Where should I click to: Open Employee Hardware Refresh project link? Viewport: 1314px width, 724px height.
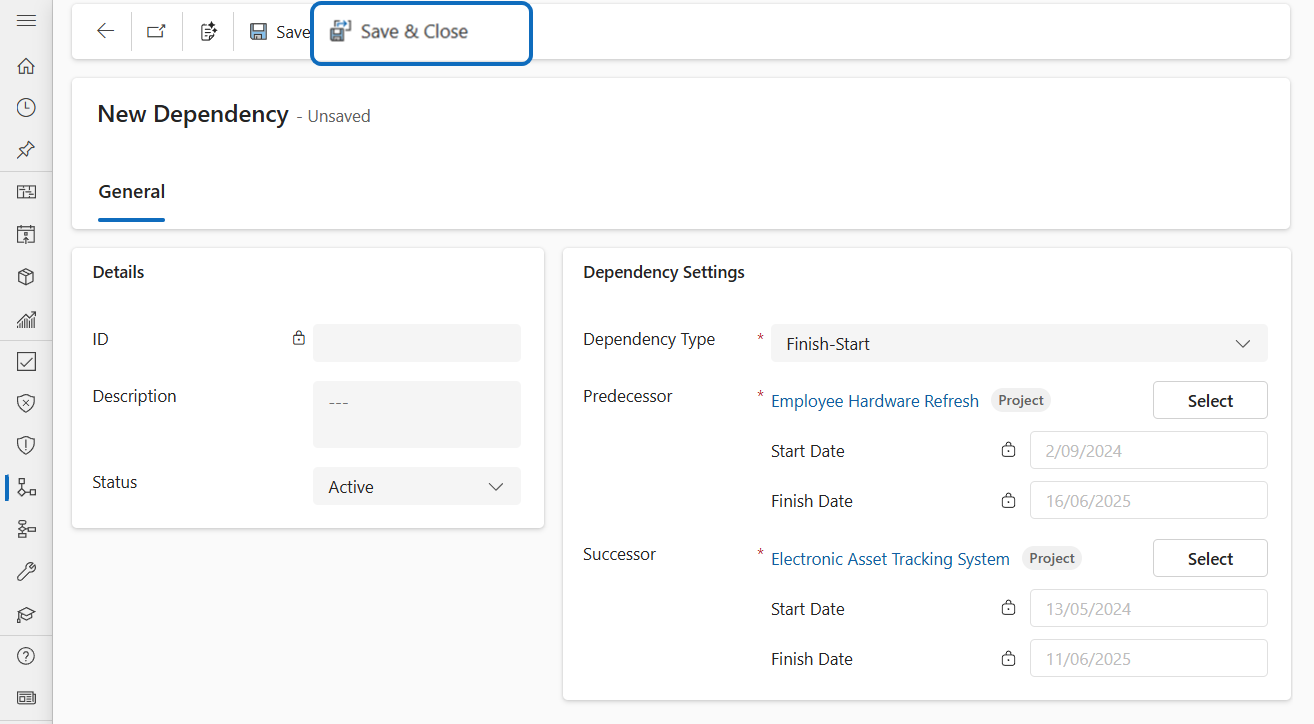[x=875, y=401]
